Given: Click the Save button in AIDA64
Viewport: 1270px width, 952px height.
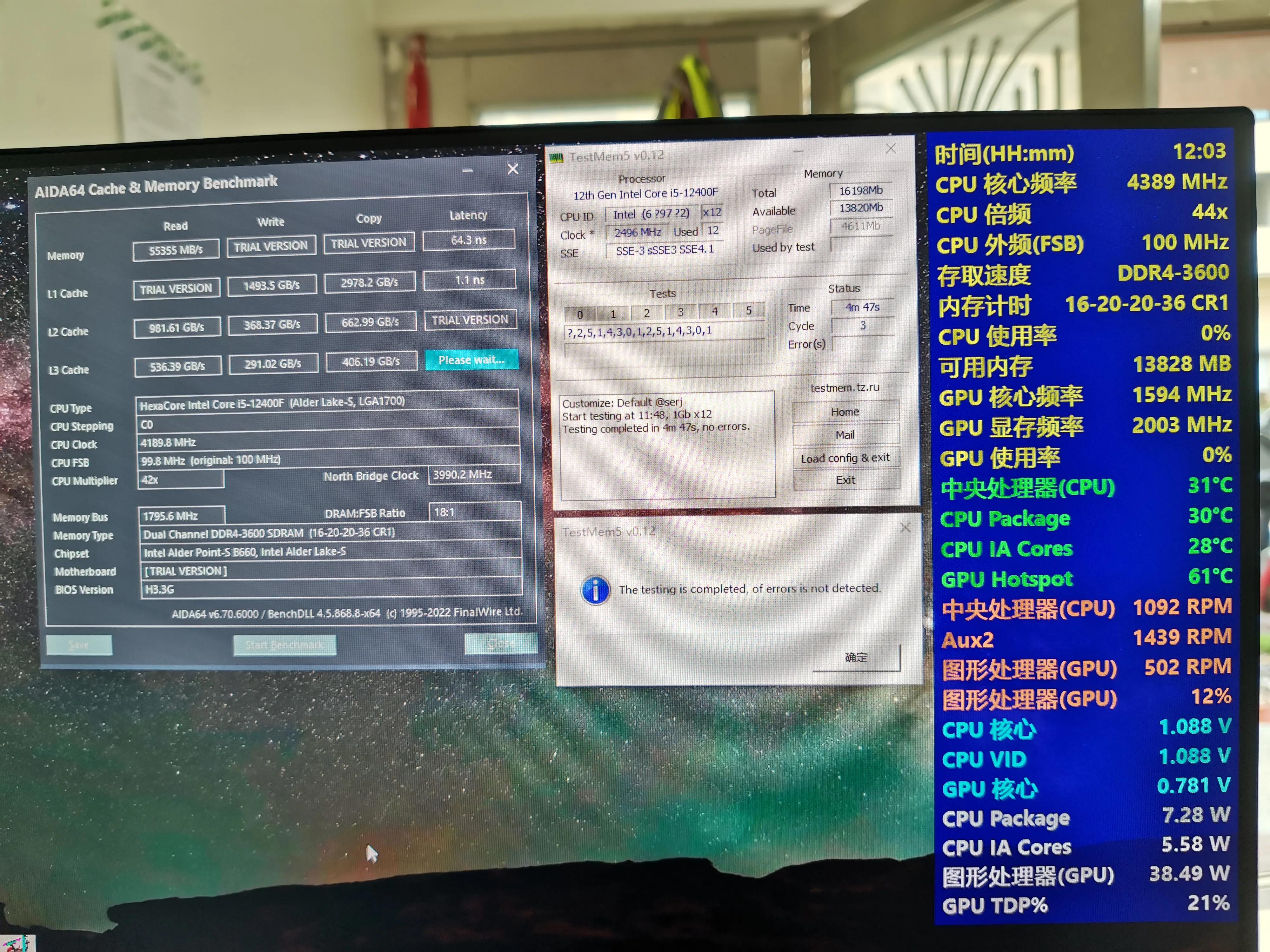Looking at the screenshot, I should click(79, 645).
